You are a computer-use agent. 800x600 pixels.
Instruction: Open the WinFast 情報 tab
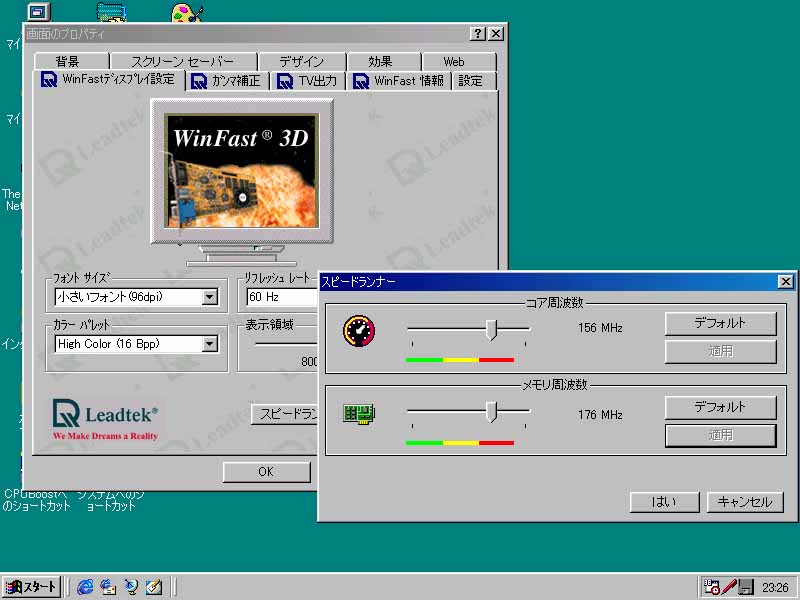point(399,81)
